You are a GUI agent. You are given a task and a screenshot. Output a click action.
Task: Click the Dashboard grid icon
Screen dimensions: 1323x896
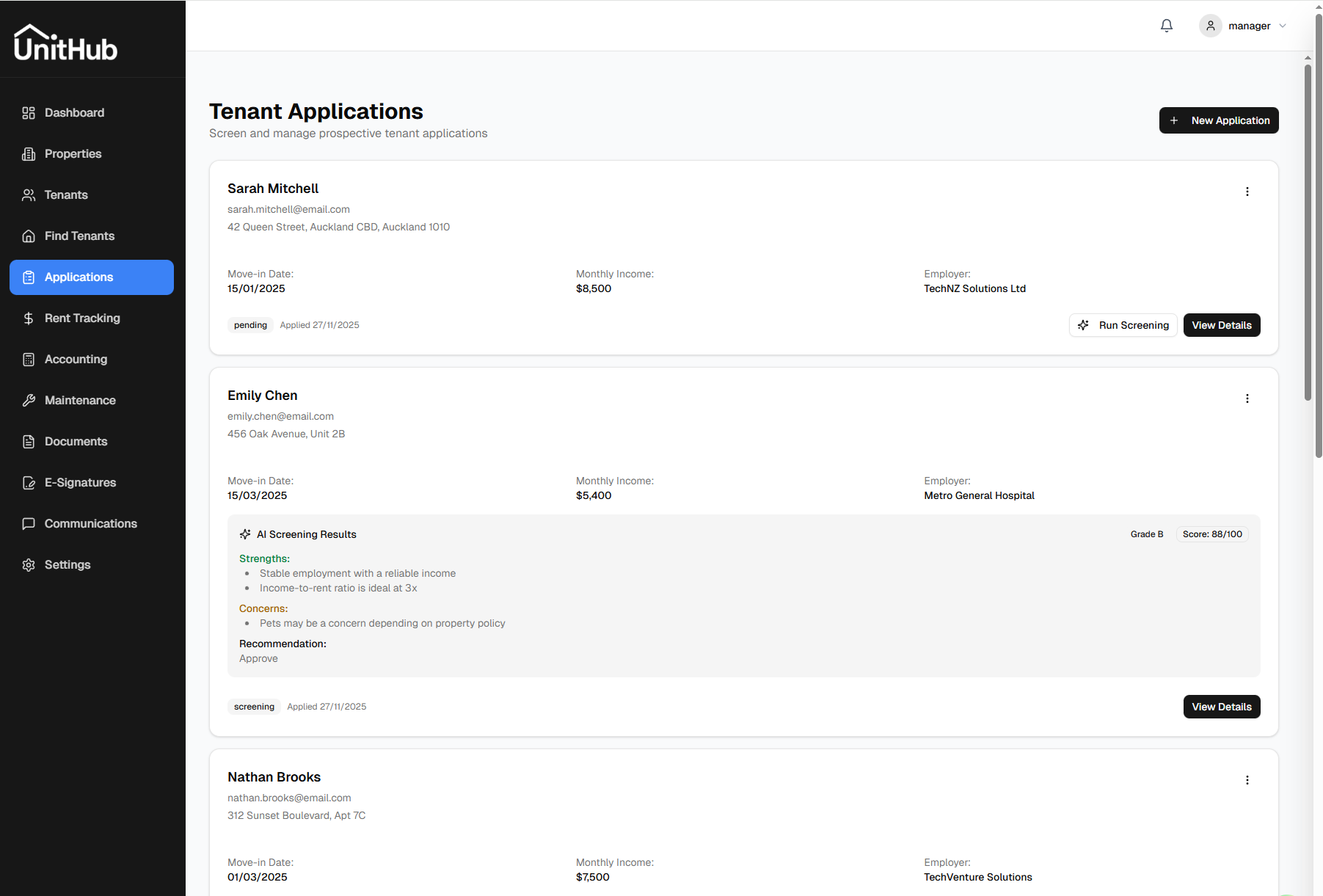pos(29,113)
